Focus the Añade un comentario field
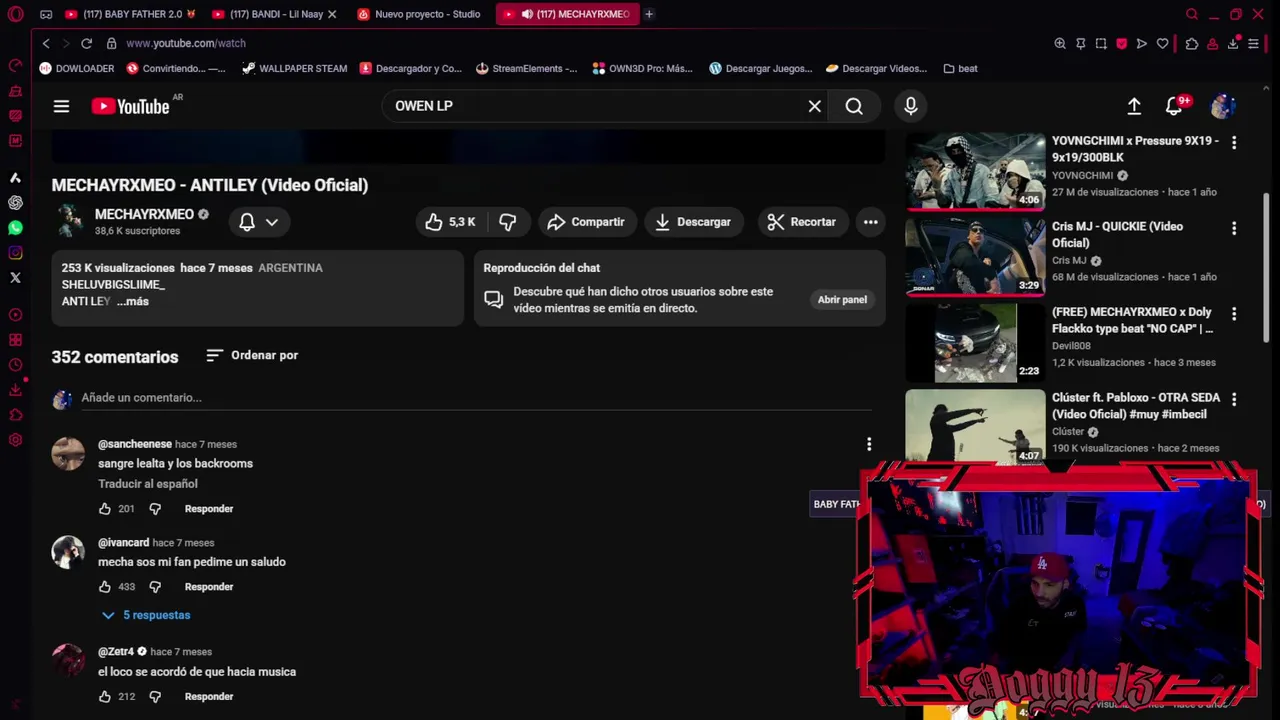This screenshot has width=1280, height=720. 476,398
